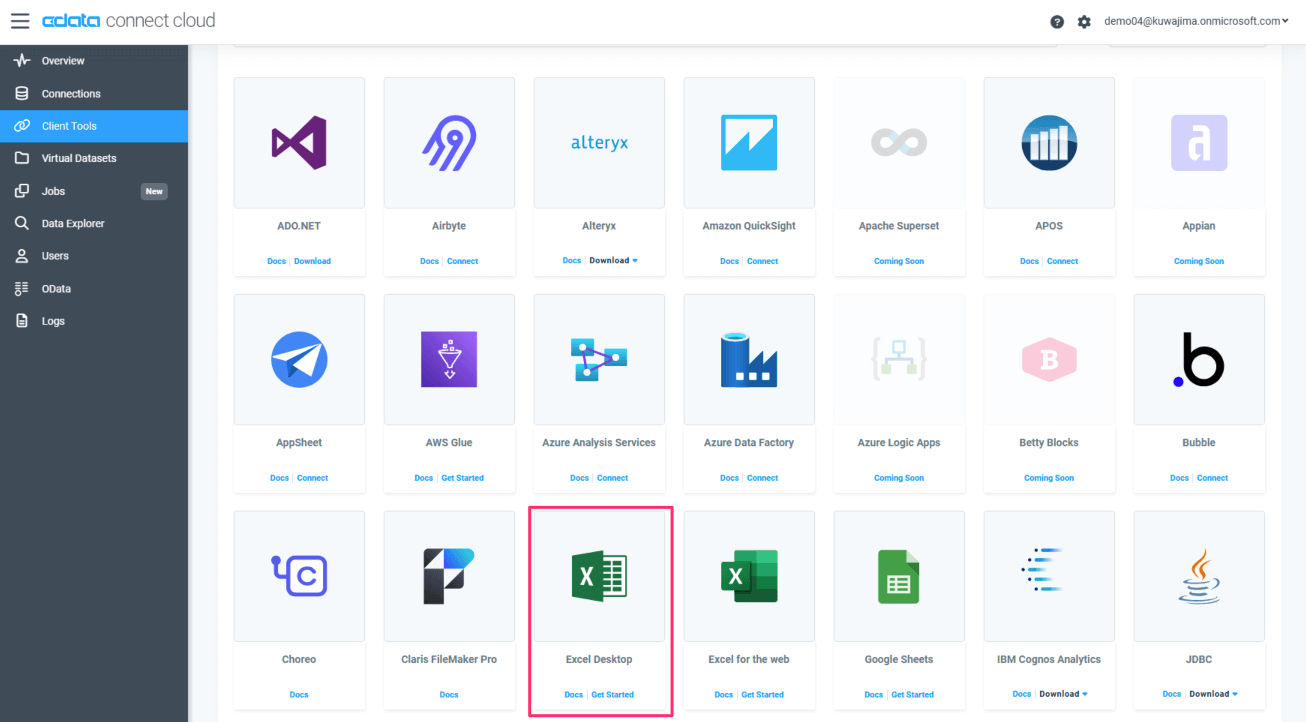Image resolution: width=1306 pixels, height=722 pixels.
Task: Expand the demo04 account dropdown
Action: click(x=1197, y=21)
